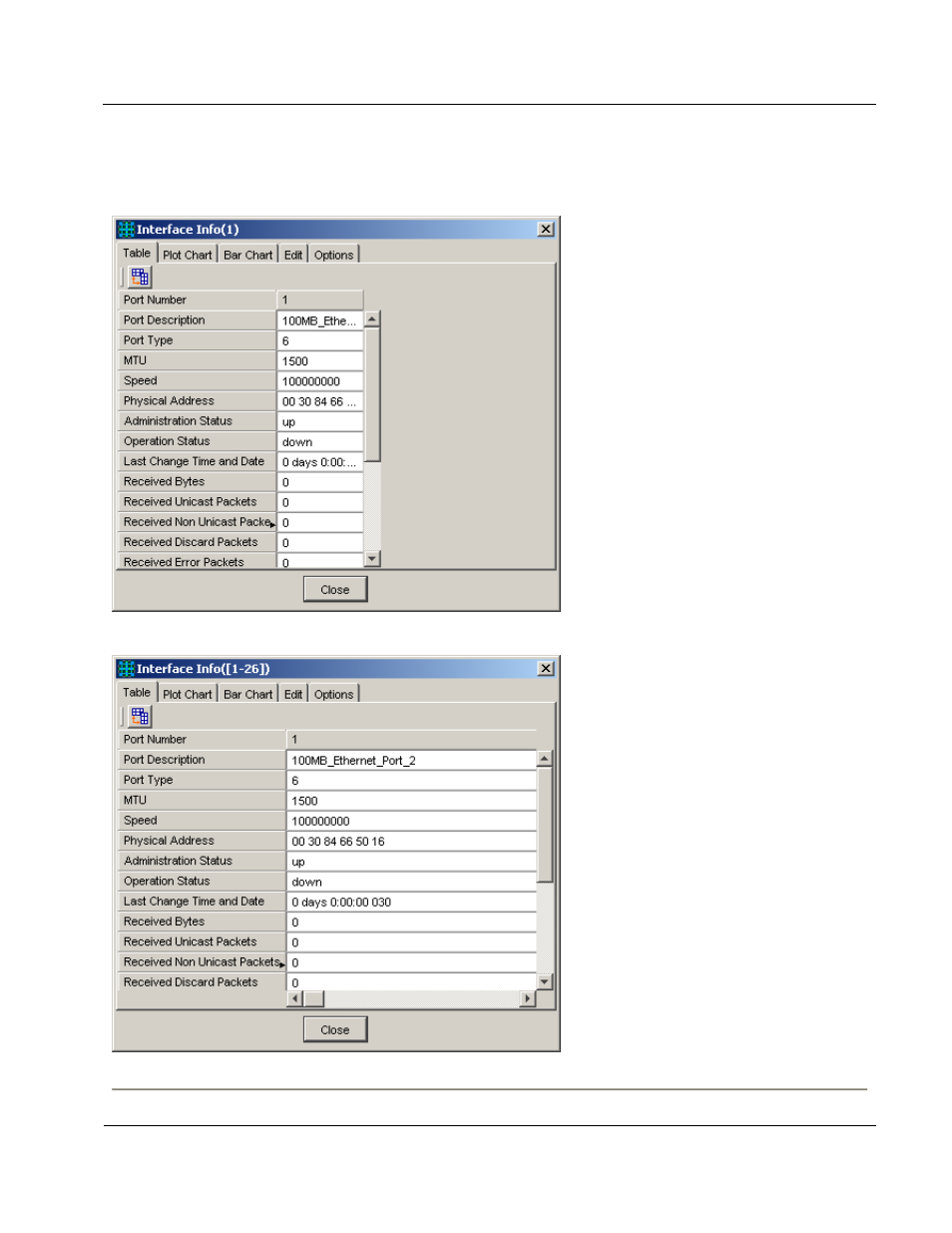Click Administration Status up in Interface Info([1-26])

click(x=411, y=862)
